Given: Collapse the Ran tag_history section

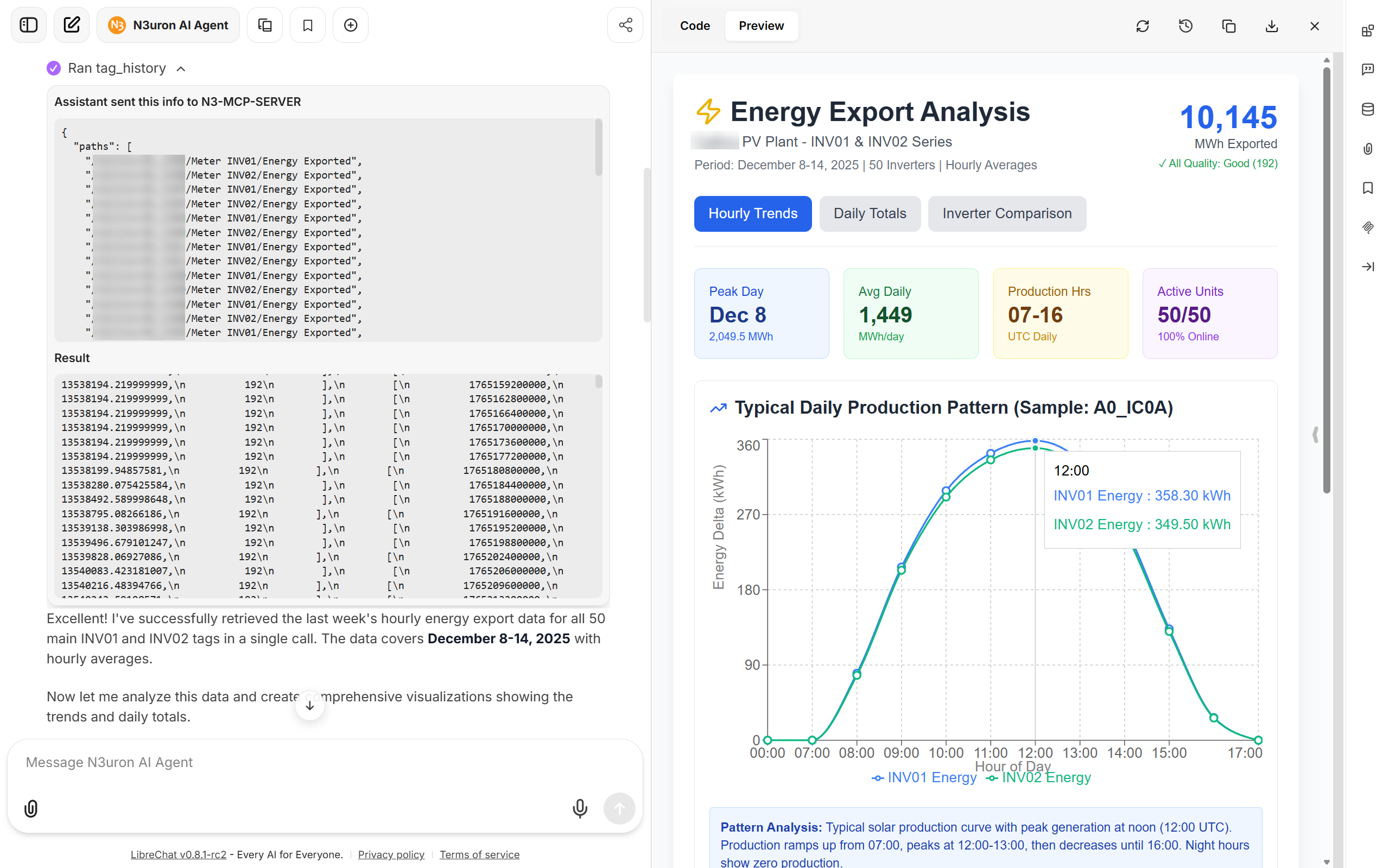Looking at the screenshot, I should pos(181,69).
